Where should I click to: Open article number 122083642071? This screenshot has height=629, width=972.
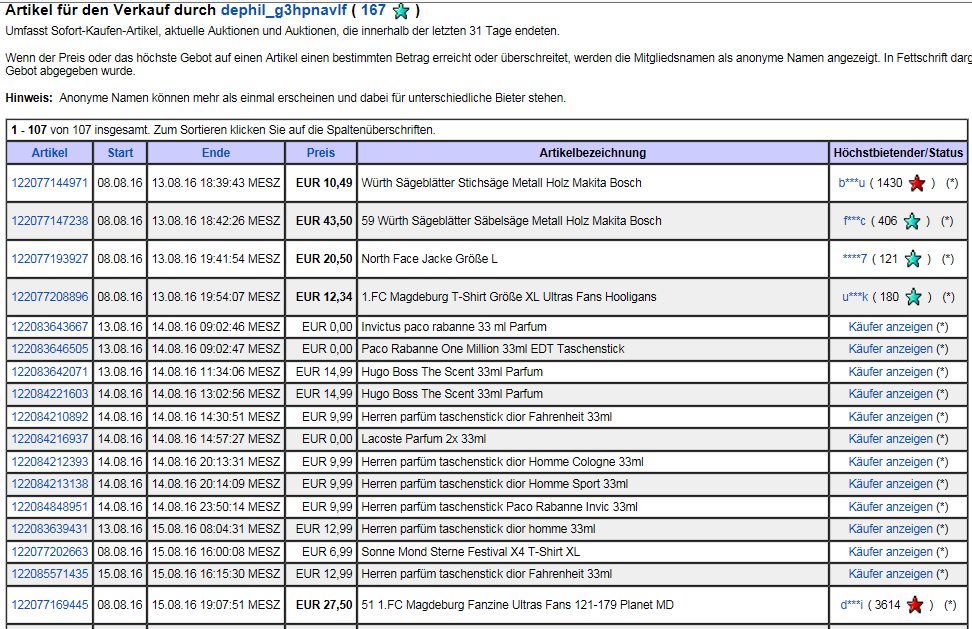coord(50,372)
